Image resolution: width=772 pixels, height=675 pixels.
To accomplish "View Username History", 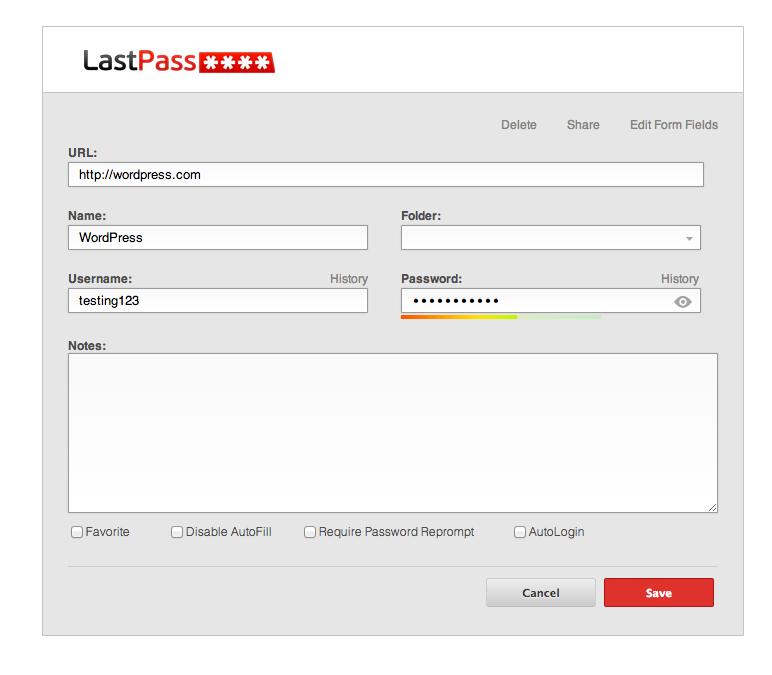I will click(x=348, y=279).
